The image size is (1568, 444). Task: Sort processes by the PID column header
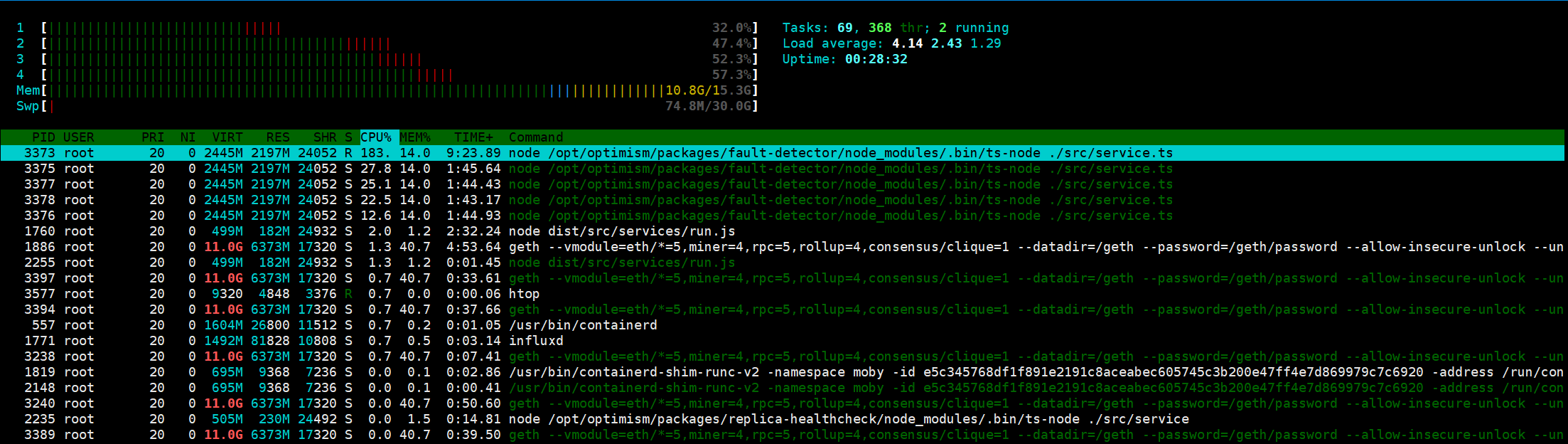pos(43,137)
